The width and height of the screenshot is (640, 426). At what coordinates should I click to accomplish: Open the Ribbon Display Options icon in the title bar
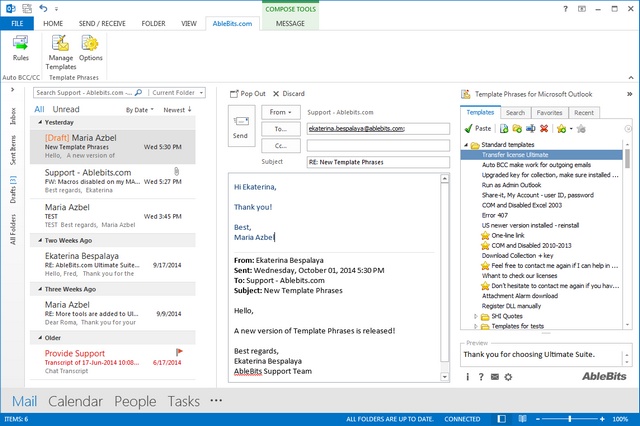coord(582,9)
